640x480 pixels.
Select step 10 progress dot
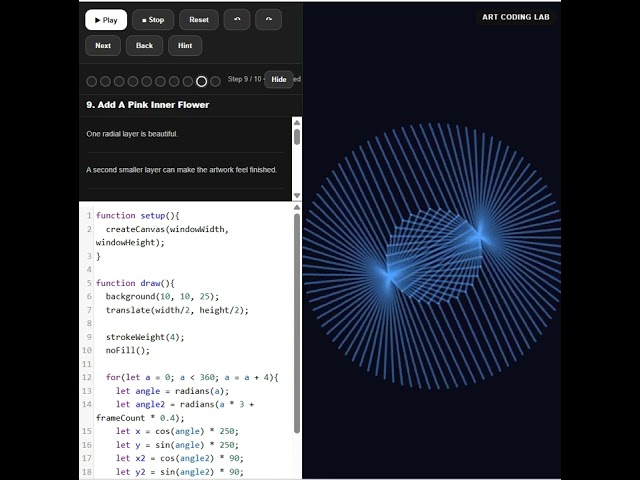click(216, 82)
